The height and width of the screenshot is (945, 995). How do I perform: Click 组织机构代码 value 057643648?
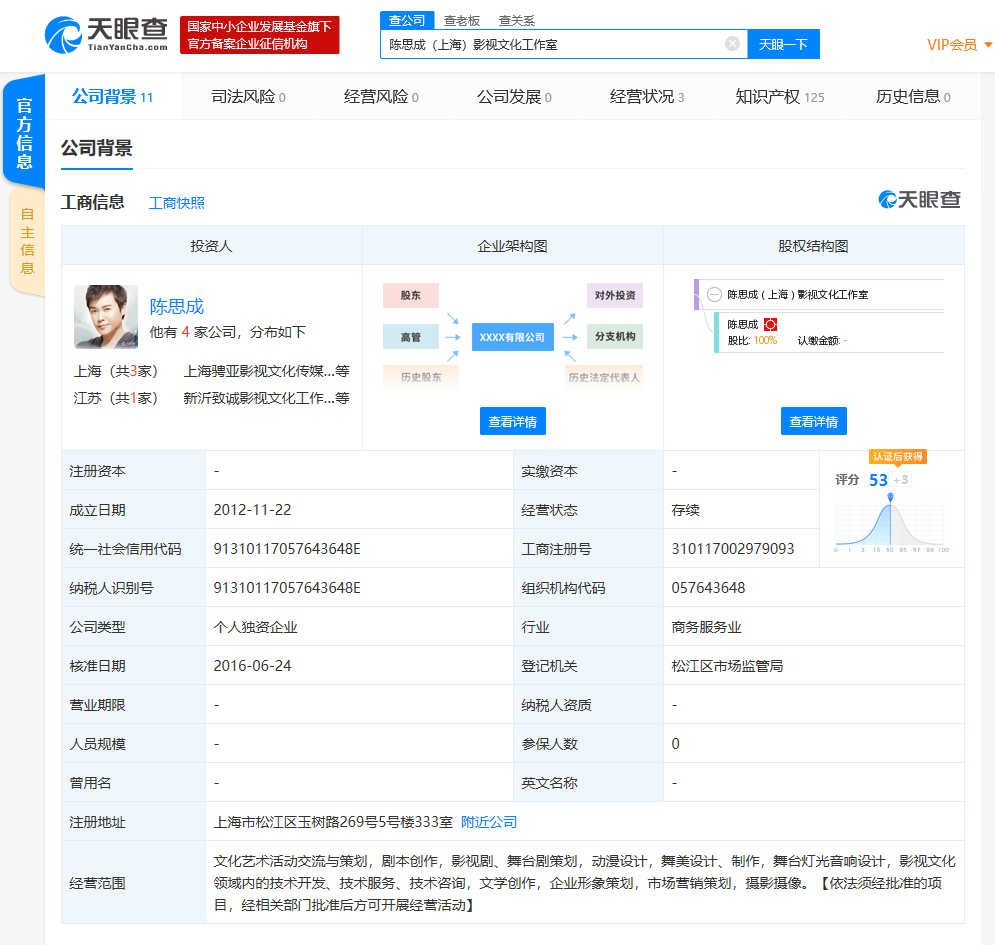pyautogui.click(x=708, y=588)
